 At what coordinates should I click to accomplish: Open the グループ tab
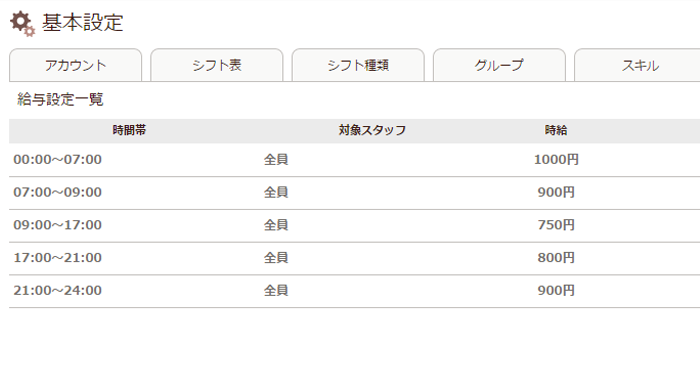[x=499, y=65]
